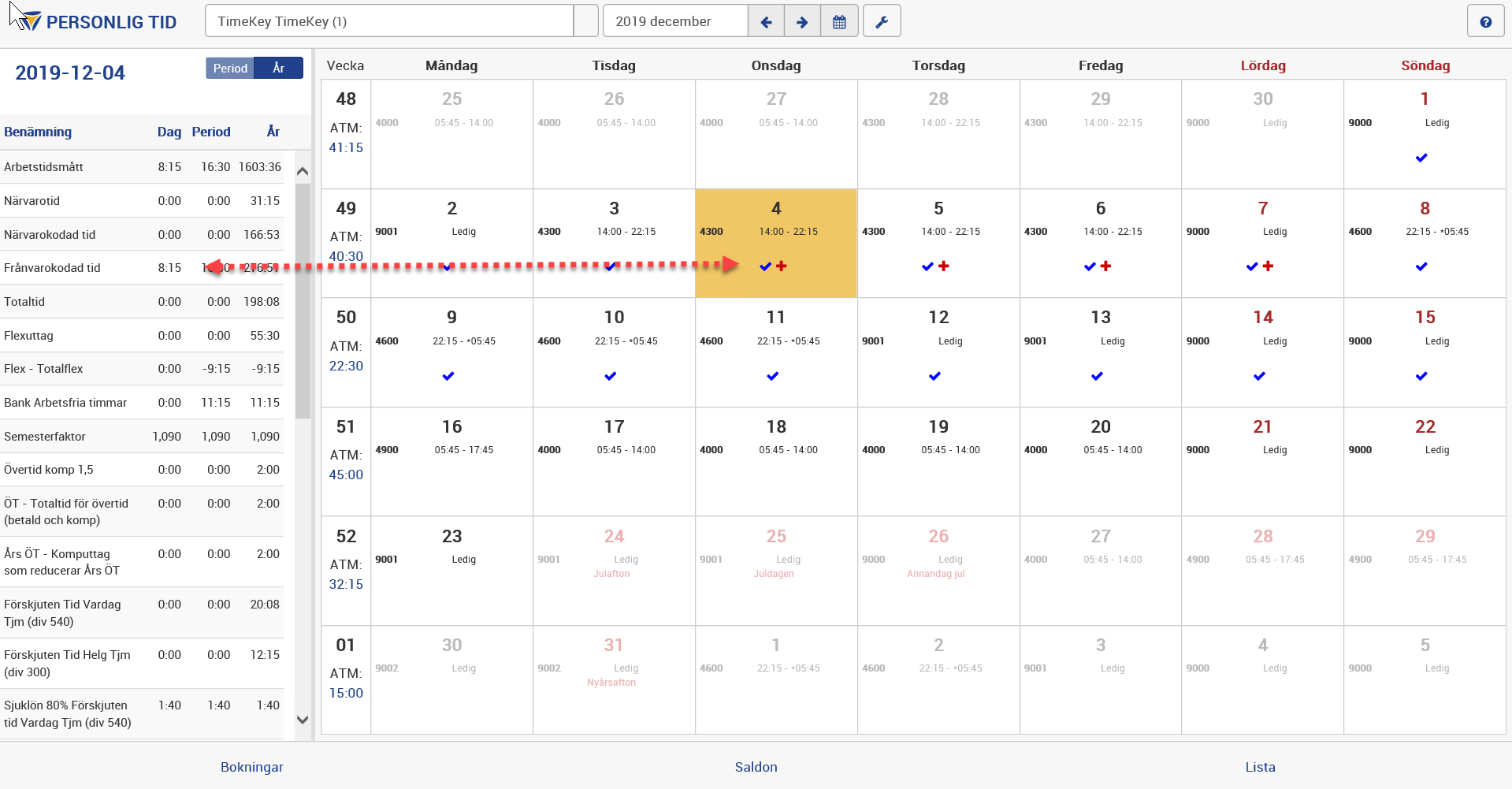Click the blue checkmark on Sunday 8
The width and height of the screenshot is (1512, 789).
coord(1421,266)
